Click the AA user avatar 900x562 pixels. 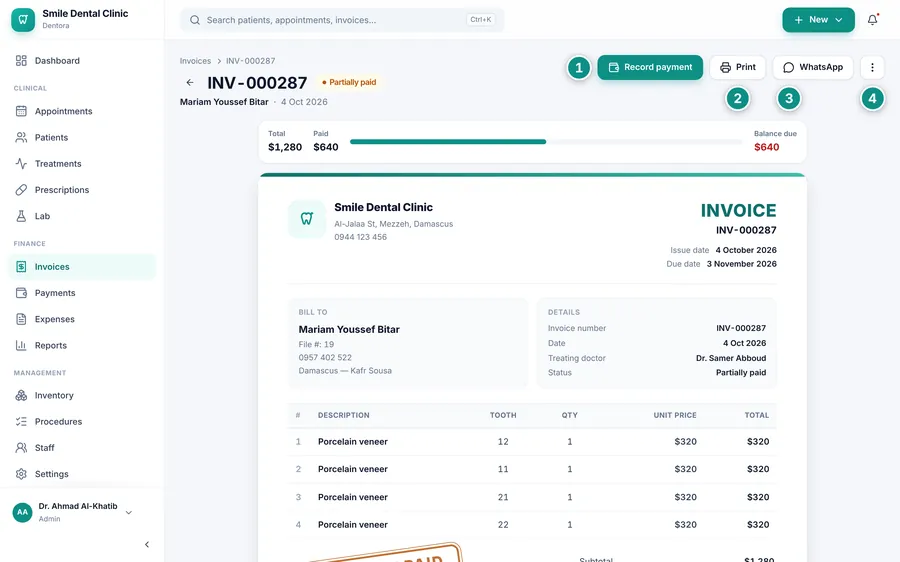click(22, 512)
